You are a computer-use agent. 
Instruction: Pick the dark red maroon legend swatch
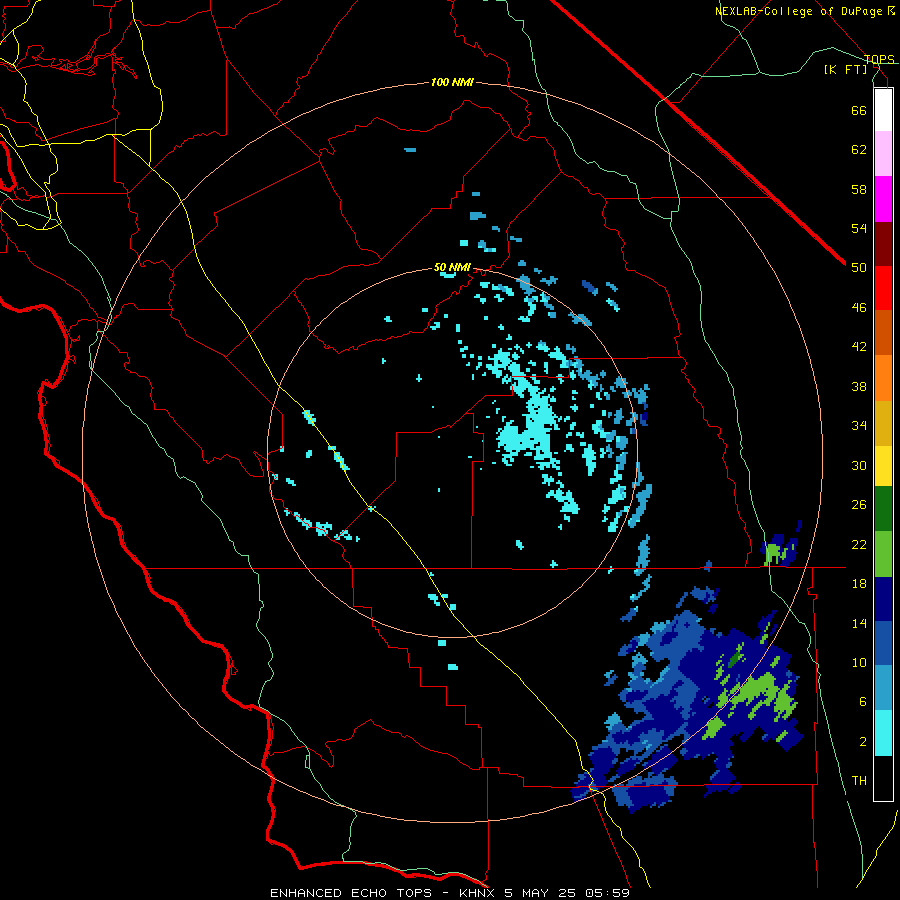coord(883,244)
